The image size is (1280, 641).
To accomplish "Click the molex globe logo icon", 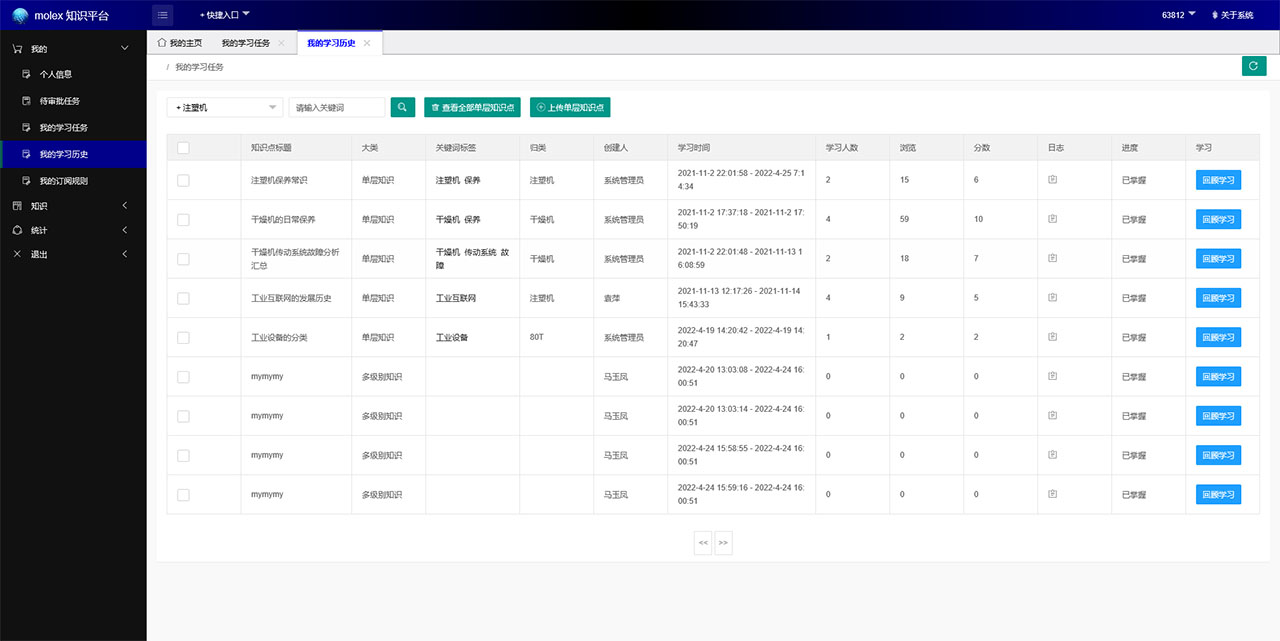I will tap(20, 15).
